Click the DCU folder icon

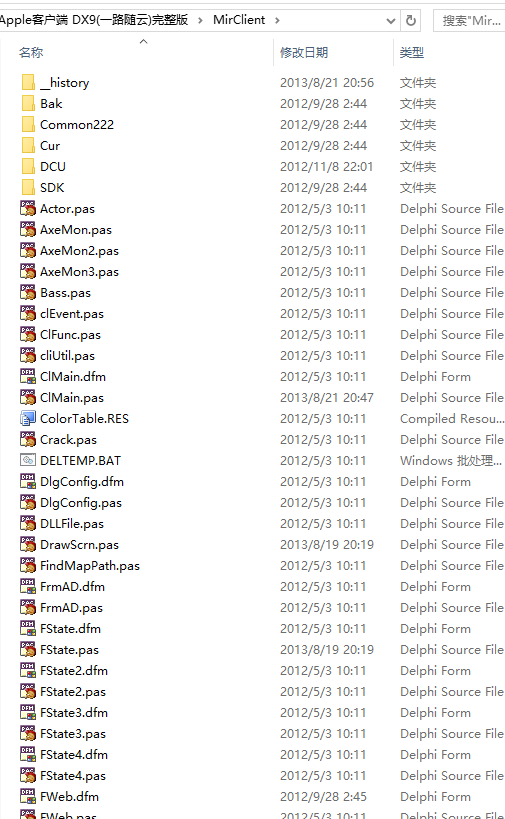(28, 167)
